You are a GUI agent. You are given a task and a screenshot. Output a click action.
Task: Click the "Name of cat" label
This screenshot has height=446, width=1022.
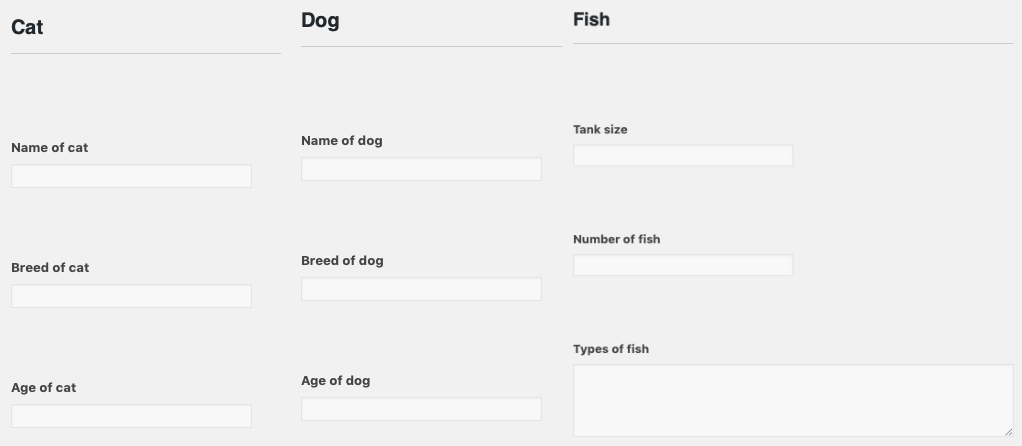pyautogui.click(x=50, y=148)
